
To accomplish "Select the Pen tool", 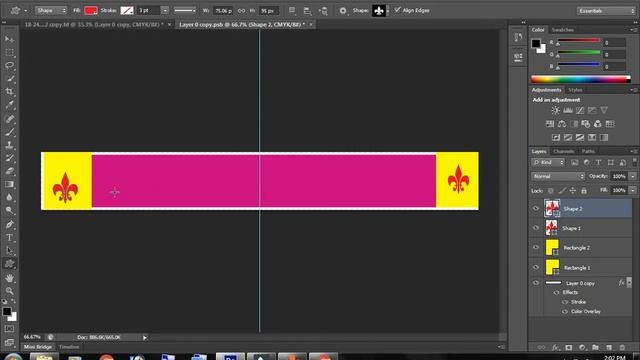I will [x=9, y=224].
